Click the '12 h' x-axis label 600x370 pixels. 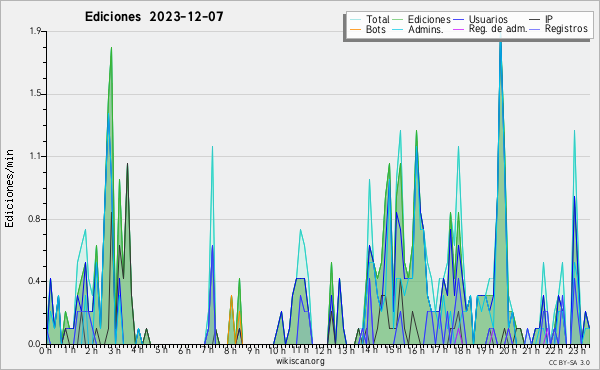tap(323, 350)
